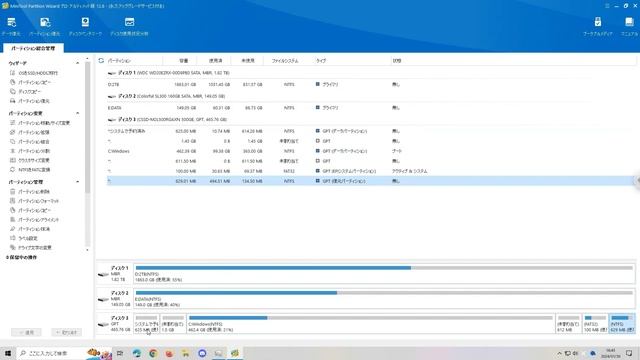
Task: Collapse the Partition Change (パーティション変更) section
Action: 78,113
